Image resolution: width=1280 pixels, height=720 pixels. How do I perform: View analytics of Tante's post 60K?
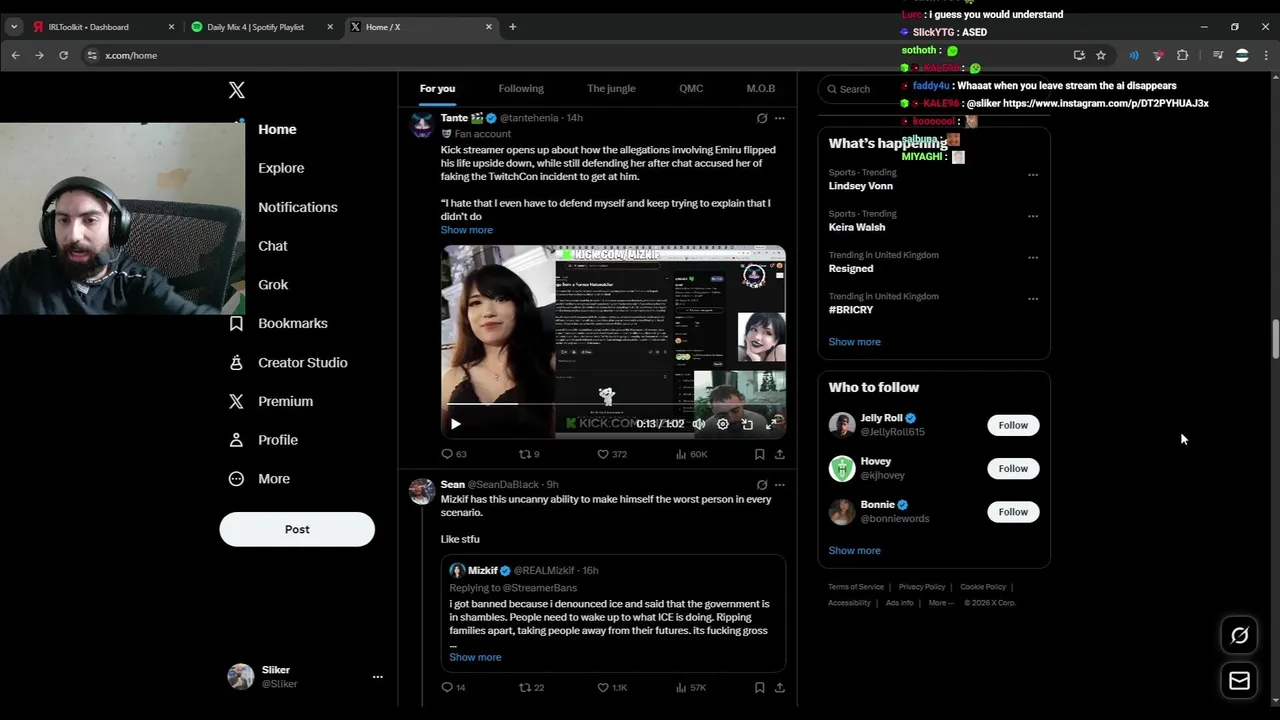691,454
